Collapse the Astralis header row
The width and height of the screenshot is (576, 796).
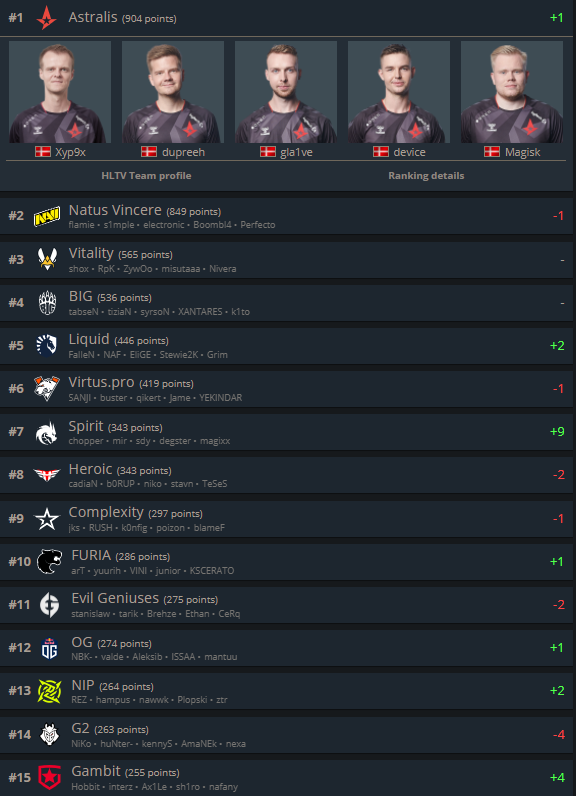click(x=287, y=18)
